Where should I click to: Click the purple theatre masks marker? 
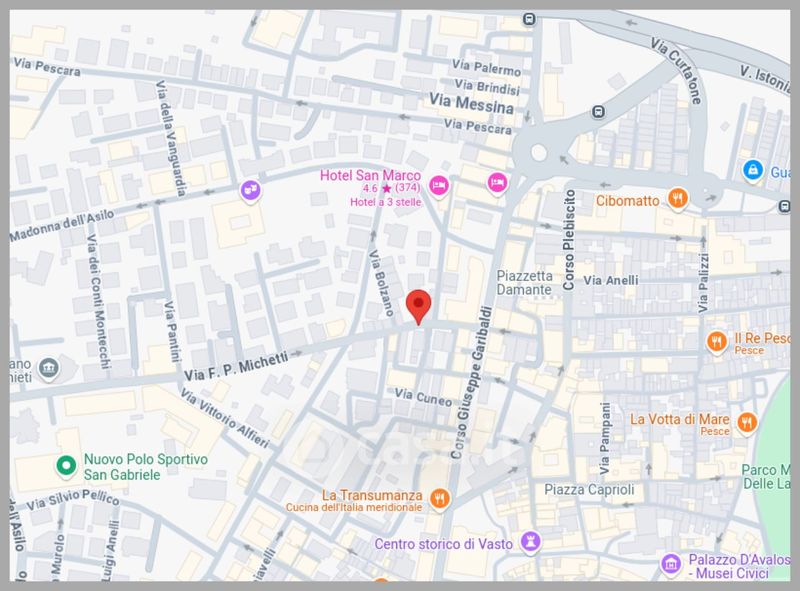point(251,191)
